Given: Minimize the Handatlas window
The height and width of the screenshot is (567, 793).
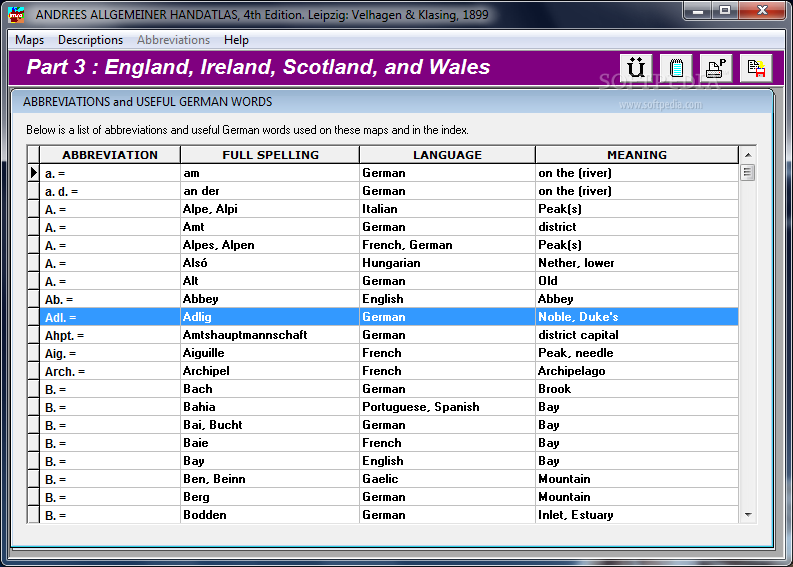Looking at the screenshot, I should (698, 10).
